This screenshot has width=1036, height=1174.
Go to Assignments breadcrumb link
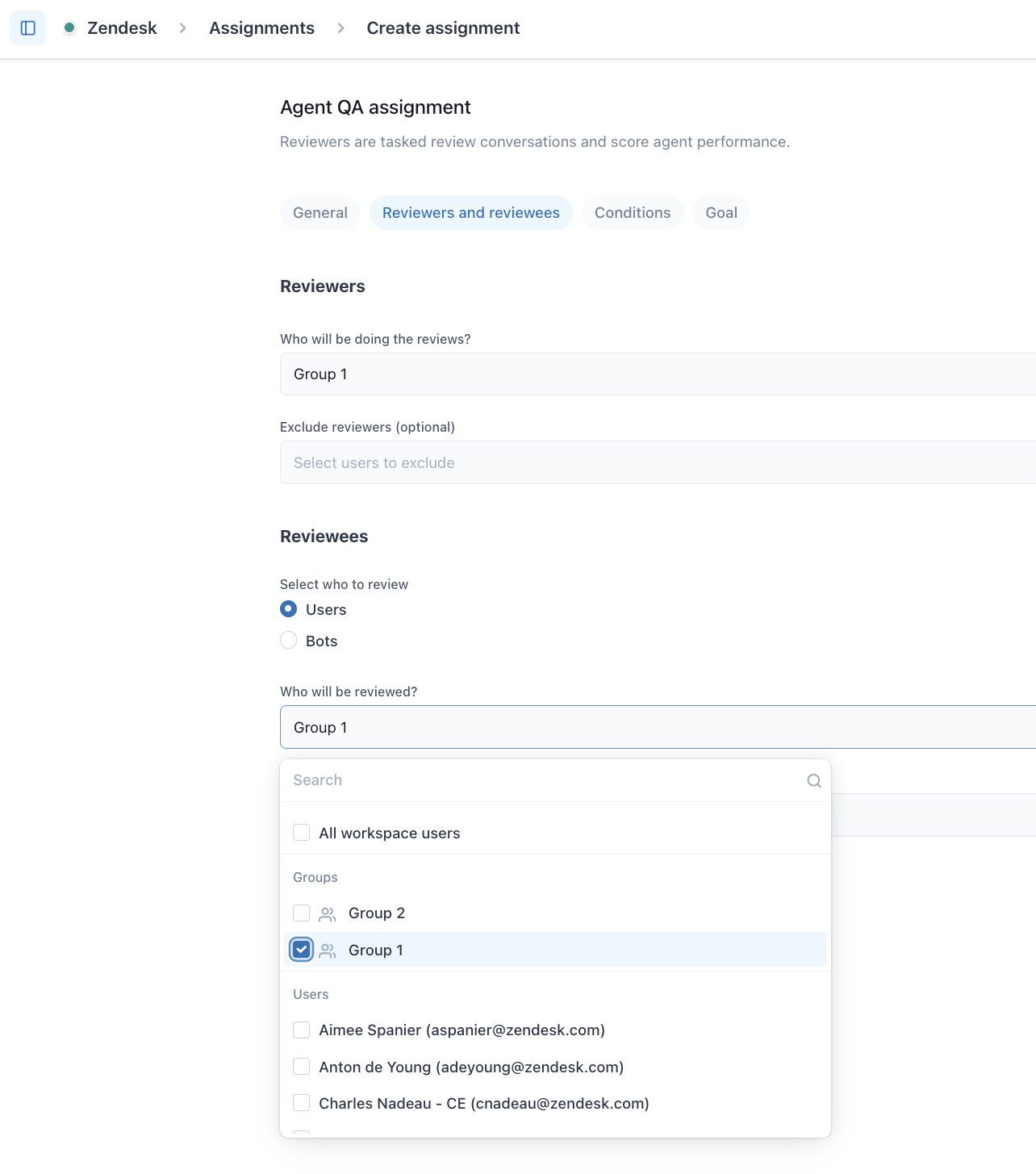pyautogui.click(x=261, y=28)
